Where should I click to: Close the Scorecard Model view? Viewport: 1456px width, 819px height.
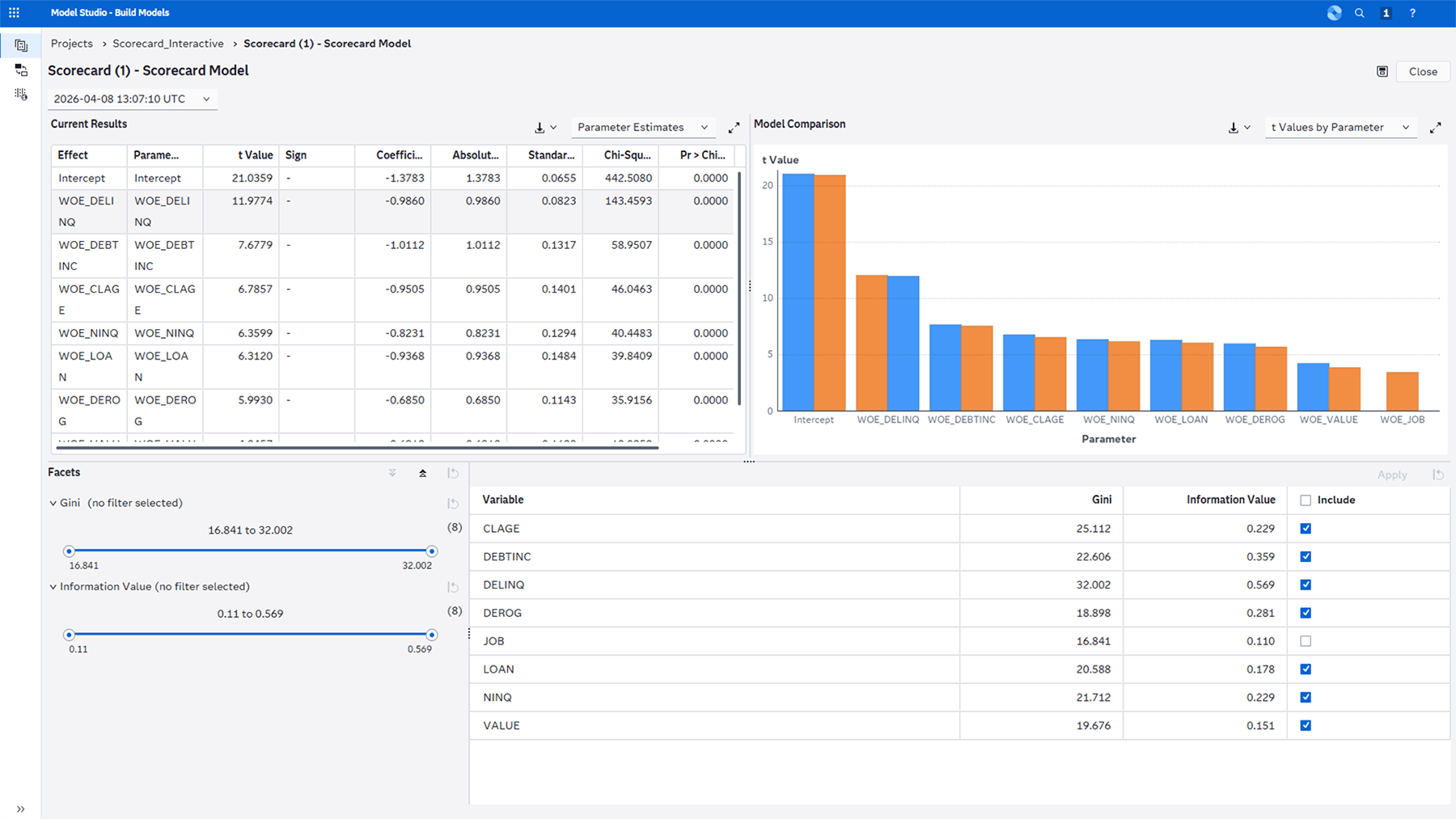click(1422, 71)
